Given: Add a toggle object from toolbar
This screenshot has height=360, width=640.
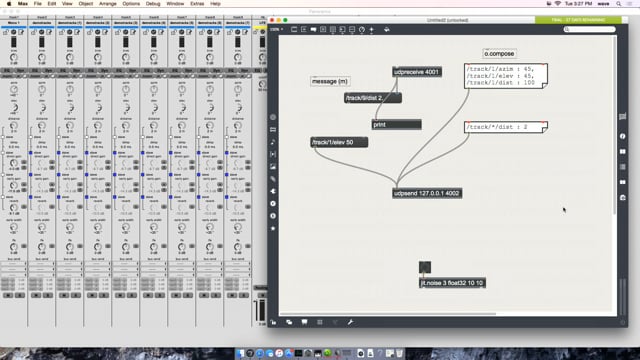Looking at the screenshot, I should point(323,29).
